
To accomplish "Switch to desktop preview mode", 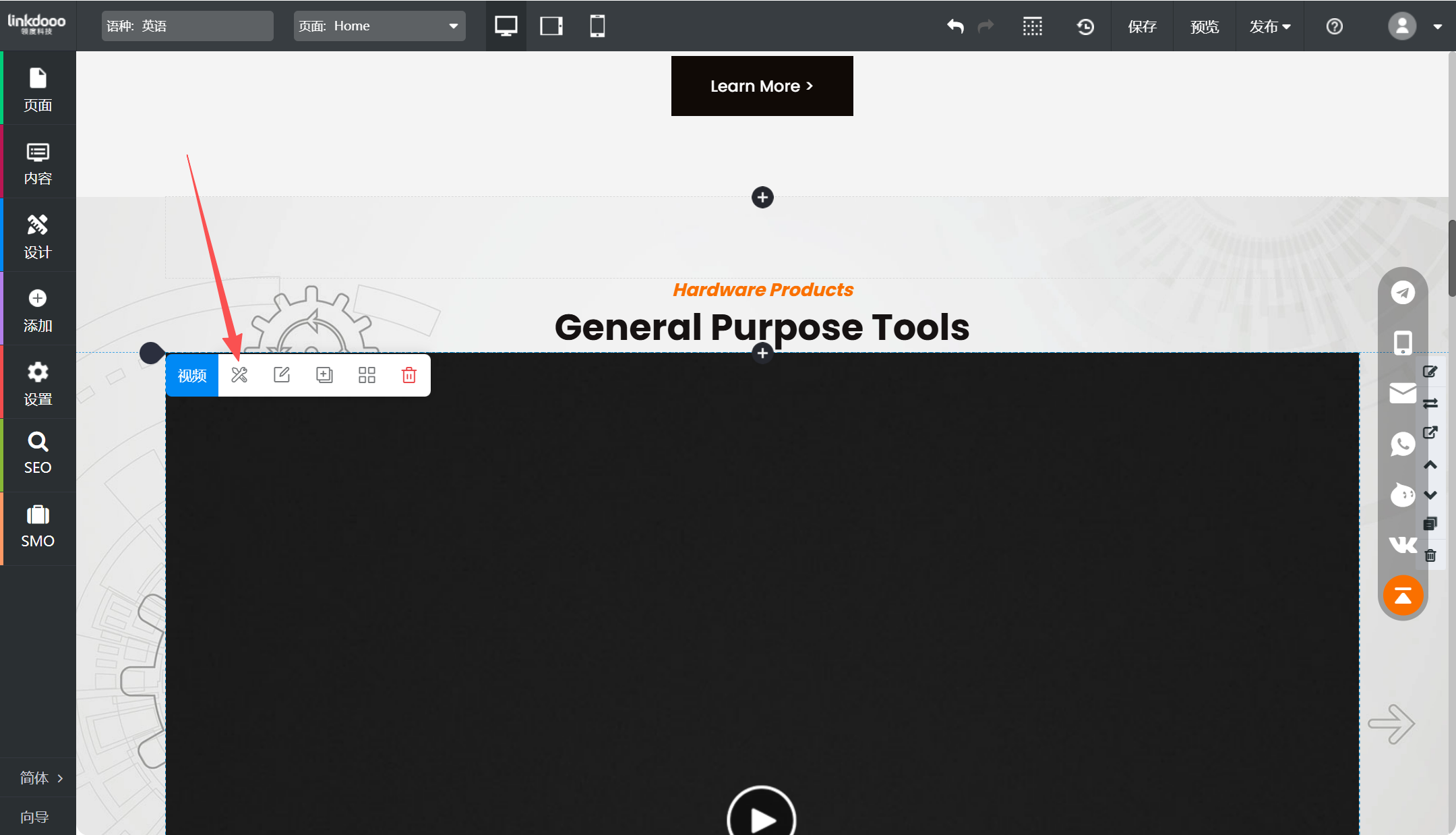I will tap(506, 26).
